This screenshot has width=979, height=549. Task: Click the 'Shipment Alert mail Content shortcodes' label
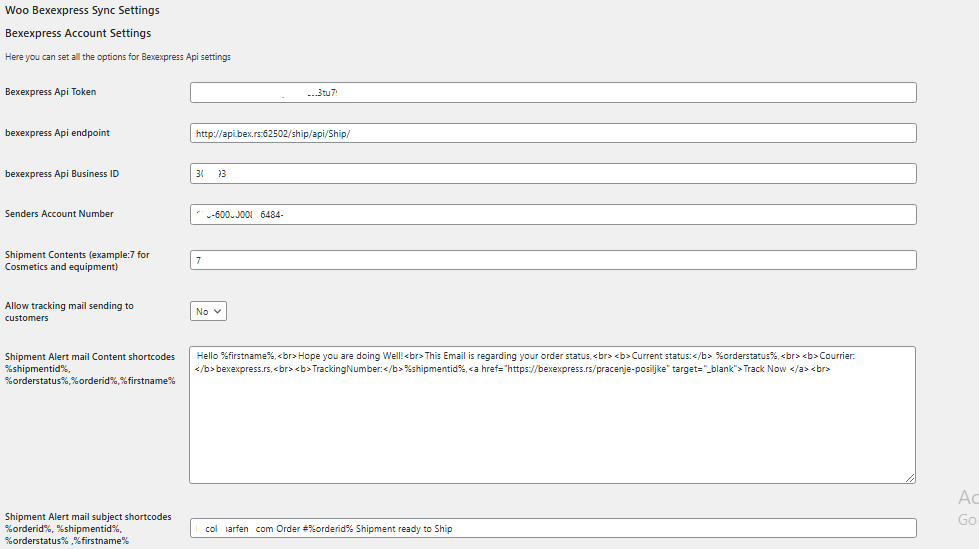[91, 368]
